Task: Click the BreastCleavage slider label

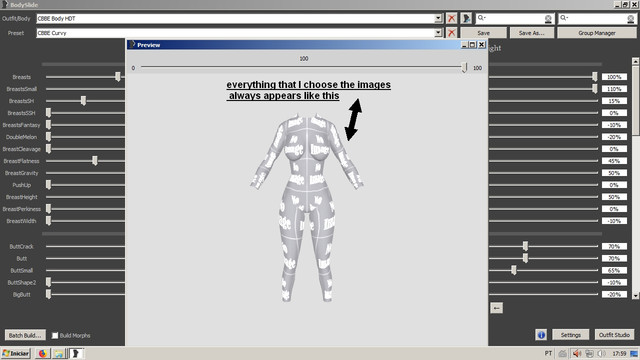Action: tap(22, 149)
